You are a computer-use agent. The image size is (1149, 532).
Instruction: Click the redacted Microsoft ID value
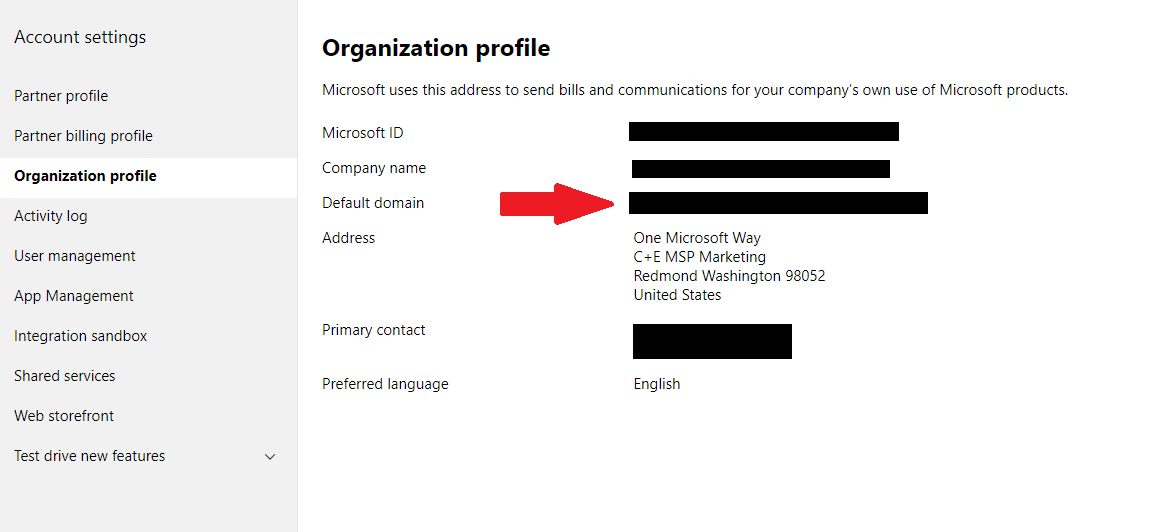(x=764, y=132)
